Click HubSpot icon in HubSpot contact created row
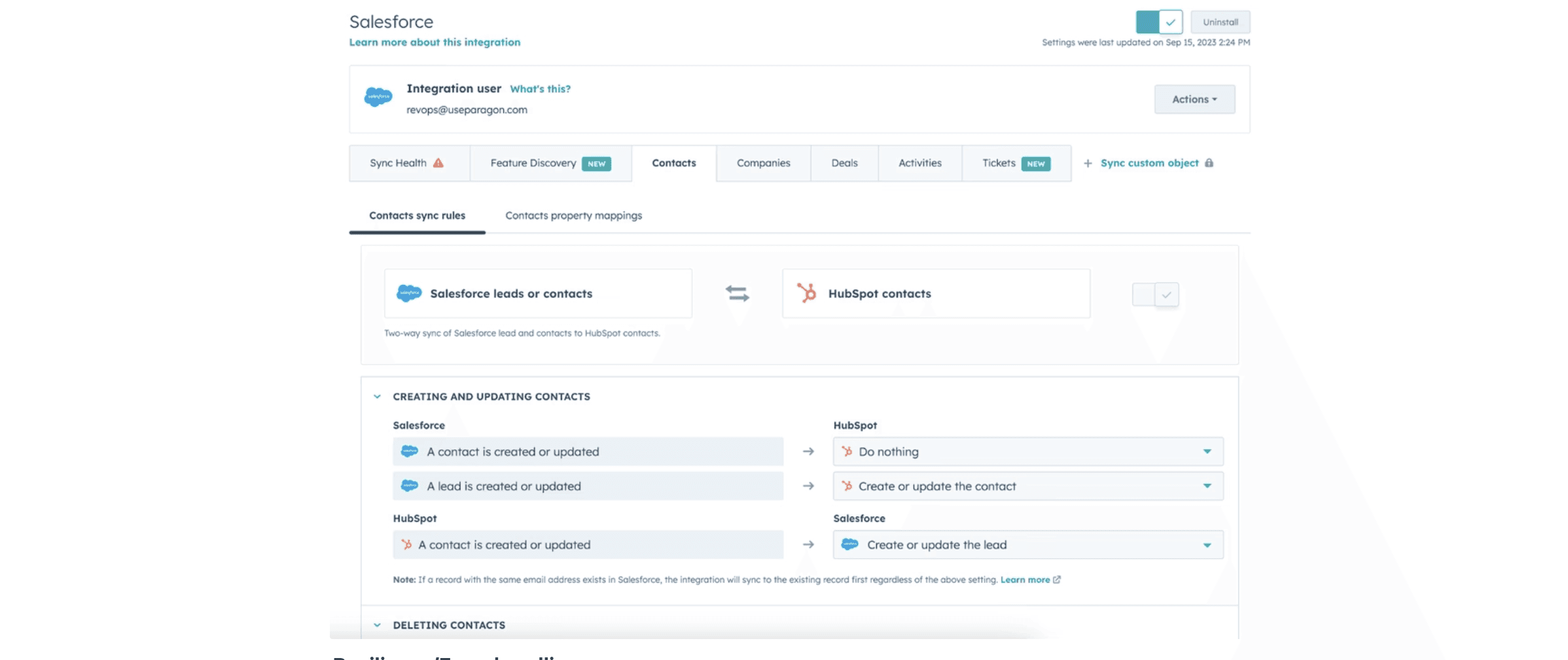 pos(406,545)
